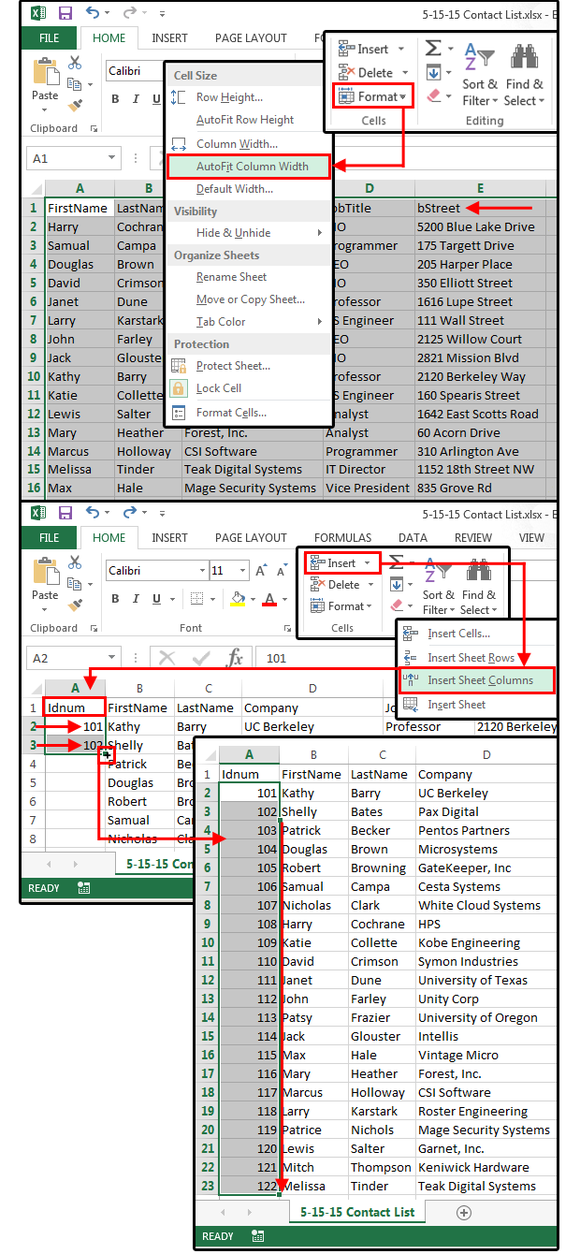Image resolution: width=580 pixels, height=1254 pixels.
Task: Open the FILE tab in the top Excel window
Action: pyautogui.click(x=49, y=38)
